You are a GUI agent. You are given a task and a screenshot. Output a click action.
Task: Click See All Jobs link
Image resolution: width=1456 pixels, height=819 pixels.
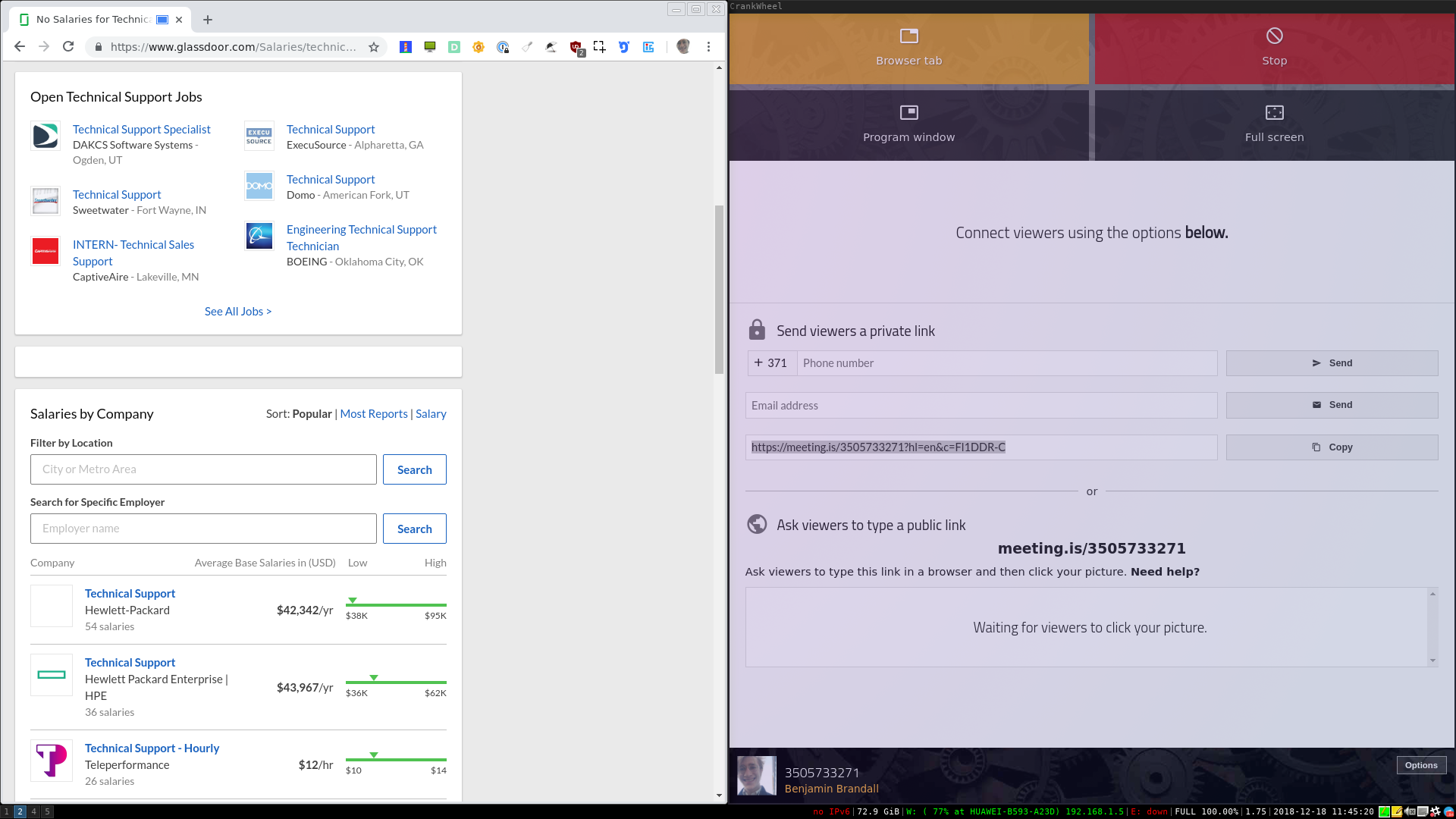tap(238, 312)
